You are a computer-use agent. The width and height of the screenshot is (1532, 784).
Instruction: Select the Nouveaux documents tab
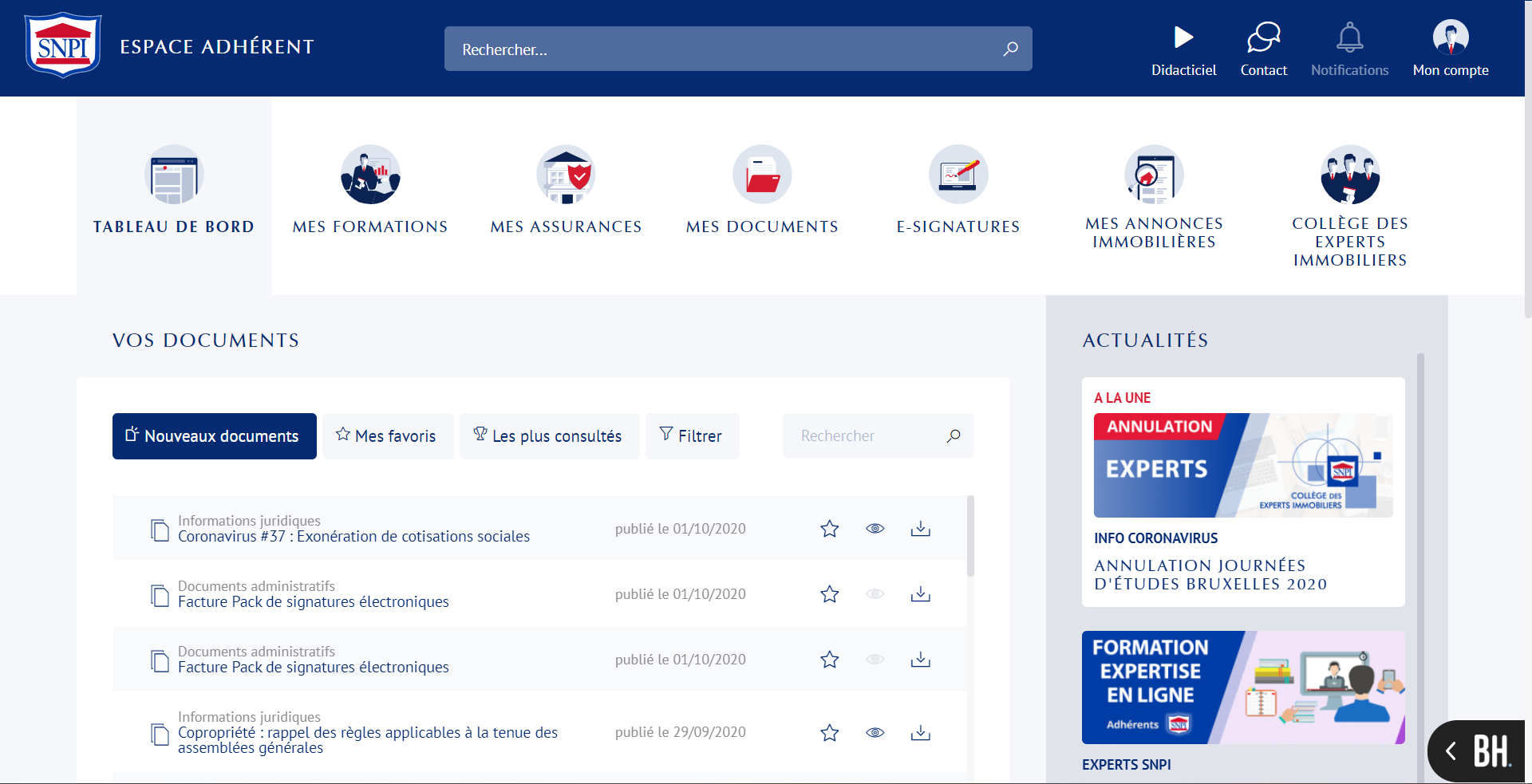[215, 436]
